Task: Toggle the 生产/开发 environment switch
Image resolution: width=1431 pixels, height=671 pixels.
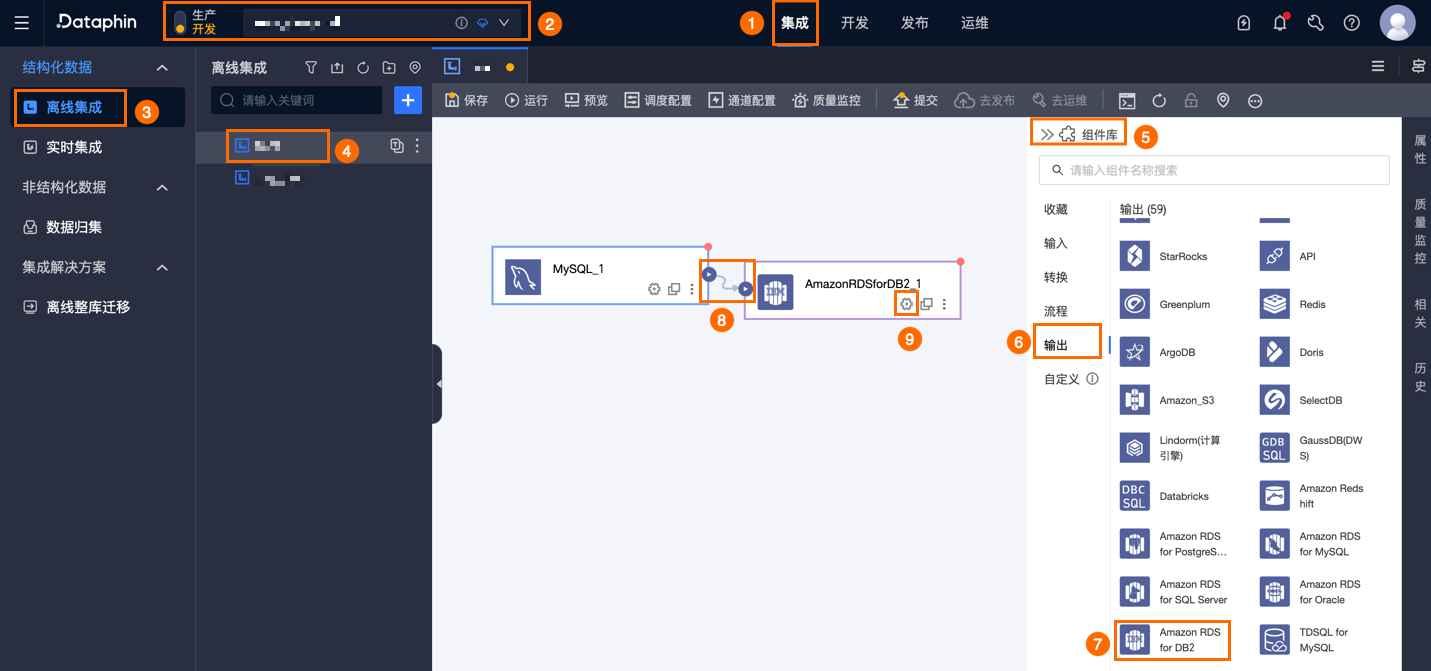Action: coord(180,22)
